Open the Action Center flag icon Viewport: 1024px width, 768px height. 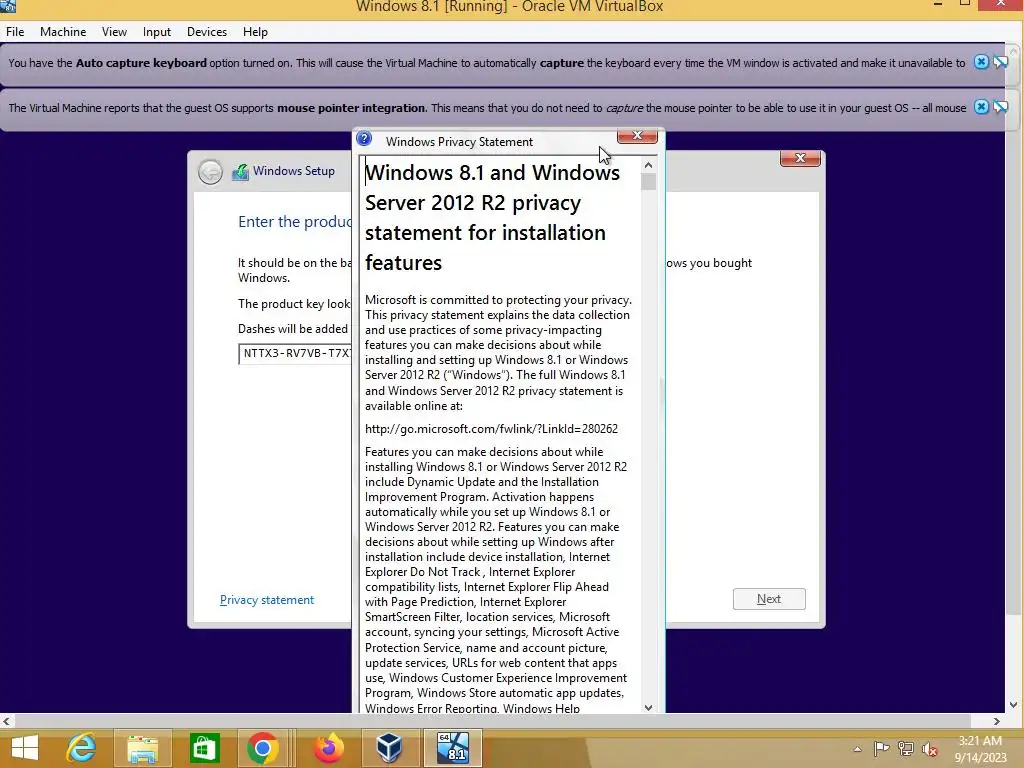tap(882, 748)
